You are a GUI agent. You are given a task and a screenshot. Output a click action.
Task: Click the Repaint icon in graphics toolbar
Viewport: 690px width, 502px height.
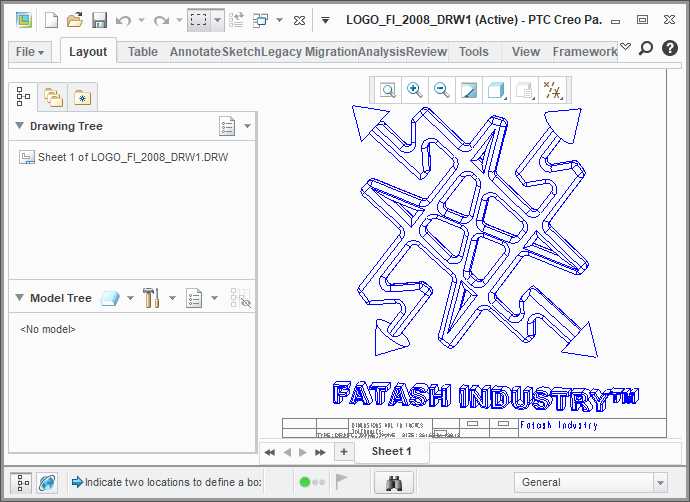(469, 90)
